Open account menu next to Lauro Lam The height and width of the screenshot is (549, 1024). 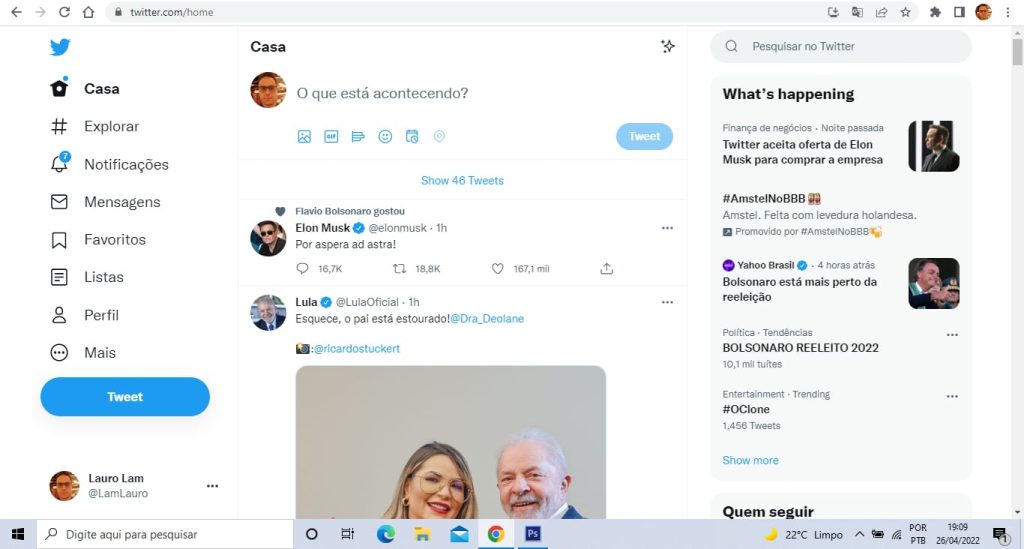[212, 486]
